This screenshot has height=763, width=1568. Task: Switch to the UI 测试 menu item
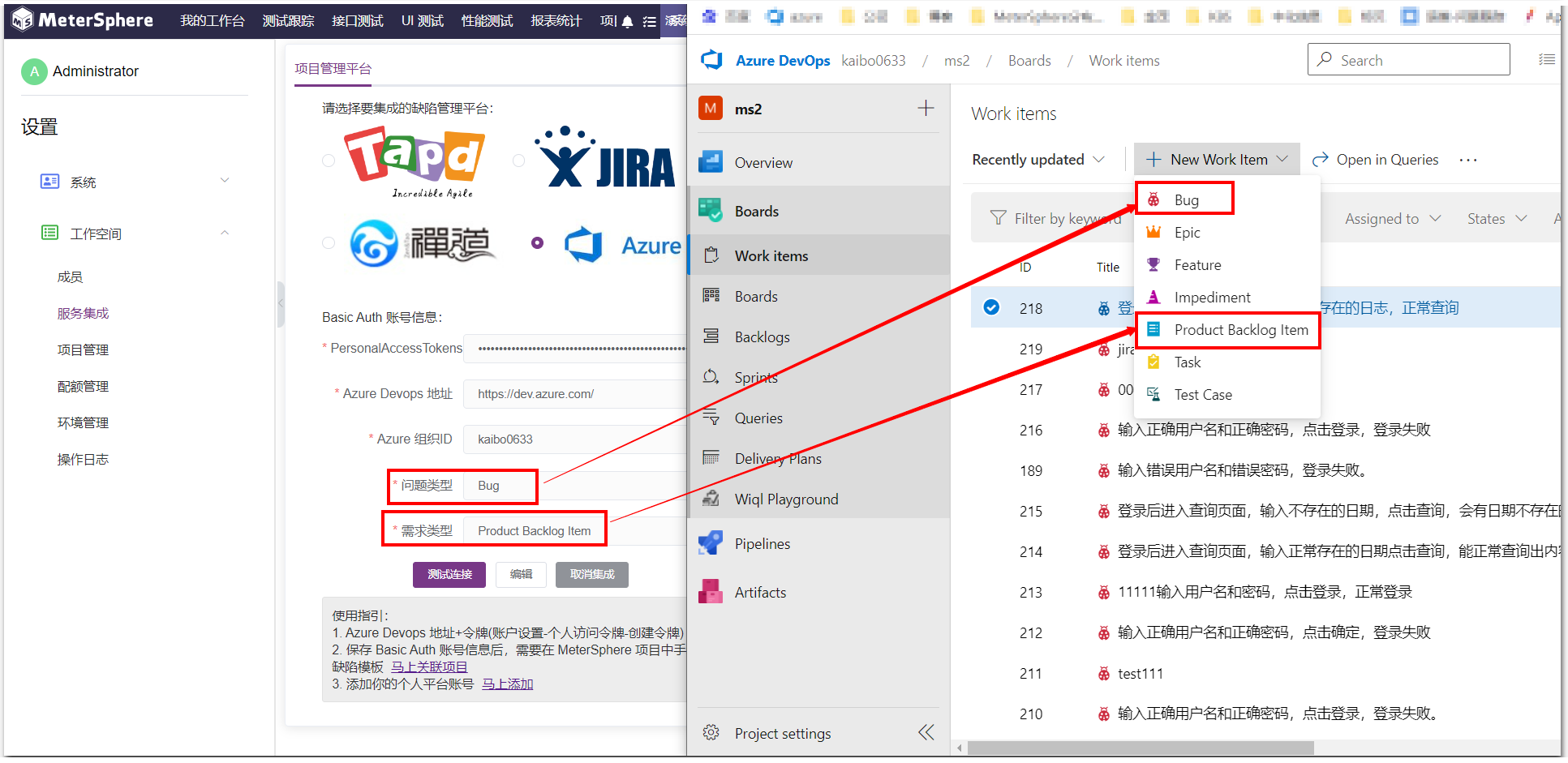tap(422, 21)
